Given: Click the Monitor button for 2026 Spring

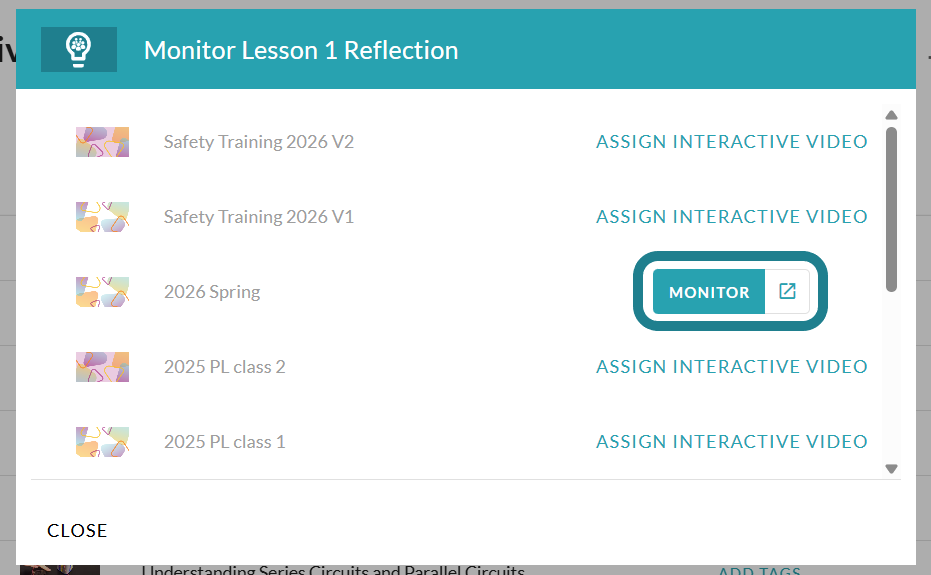Looking at the screenshot, I should point(709,292).
